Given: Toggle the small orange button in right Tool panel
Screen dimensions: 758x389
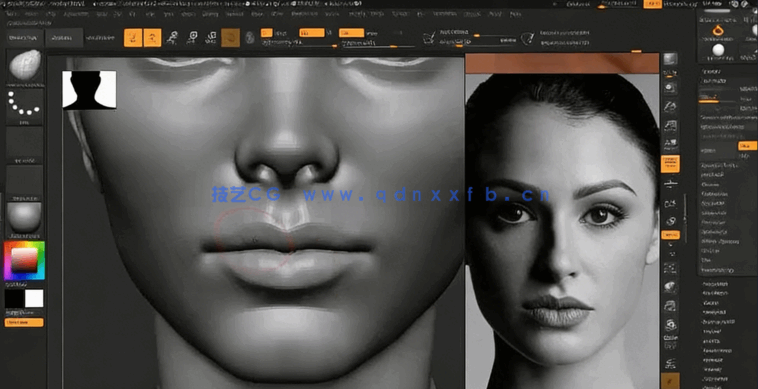Looking at the screenshot, I should click(x=747, y=145).
